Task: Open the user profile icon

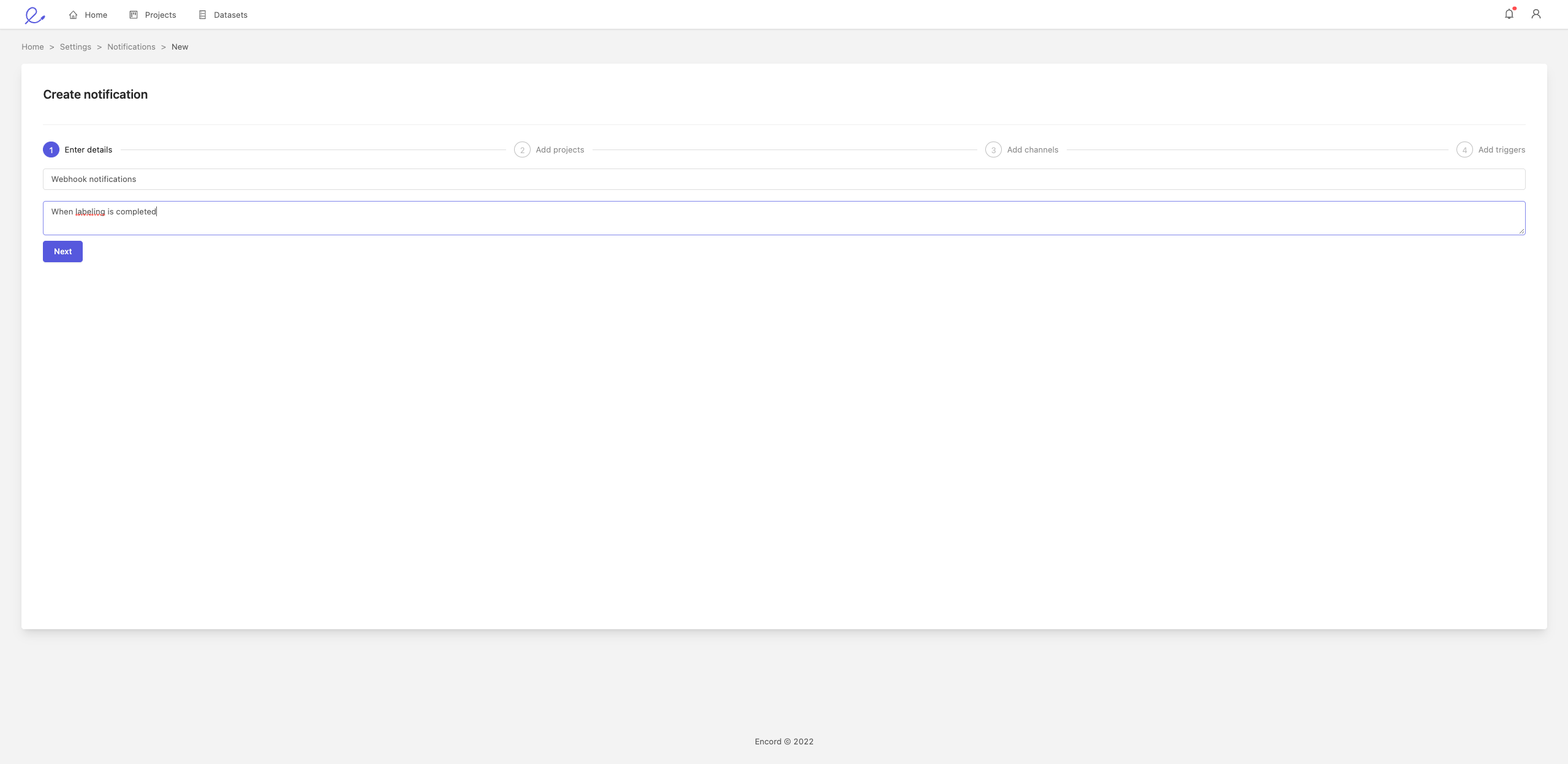Action: click(1536, 14)
